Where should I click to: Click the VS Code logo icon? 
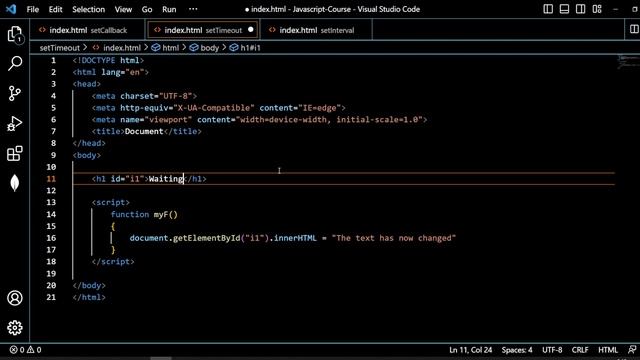pyautogui.click(x=11, y=9)
